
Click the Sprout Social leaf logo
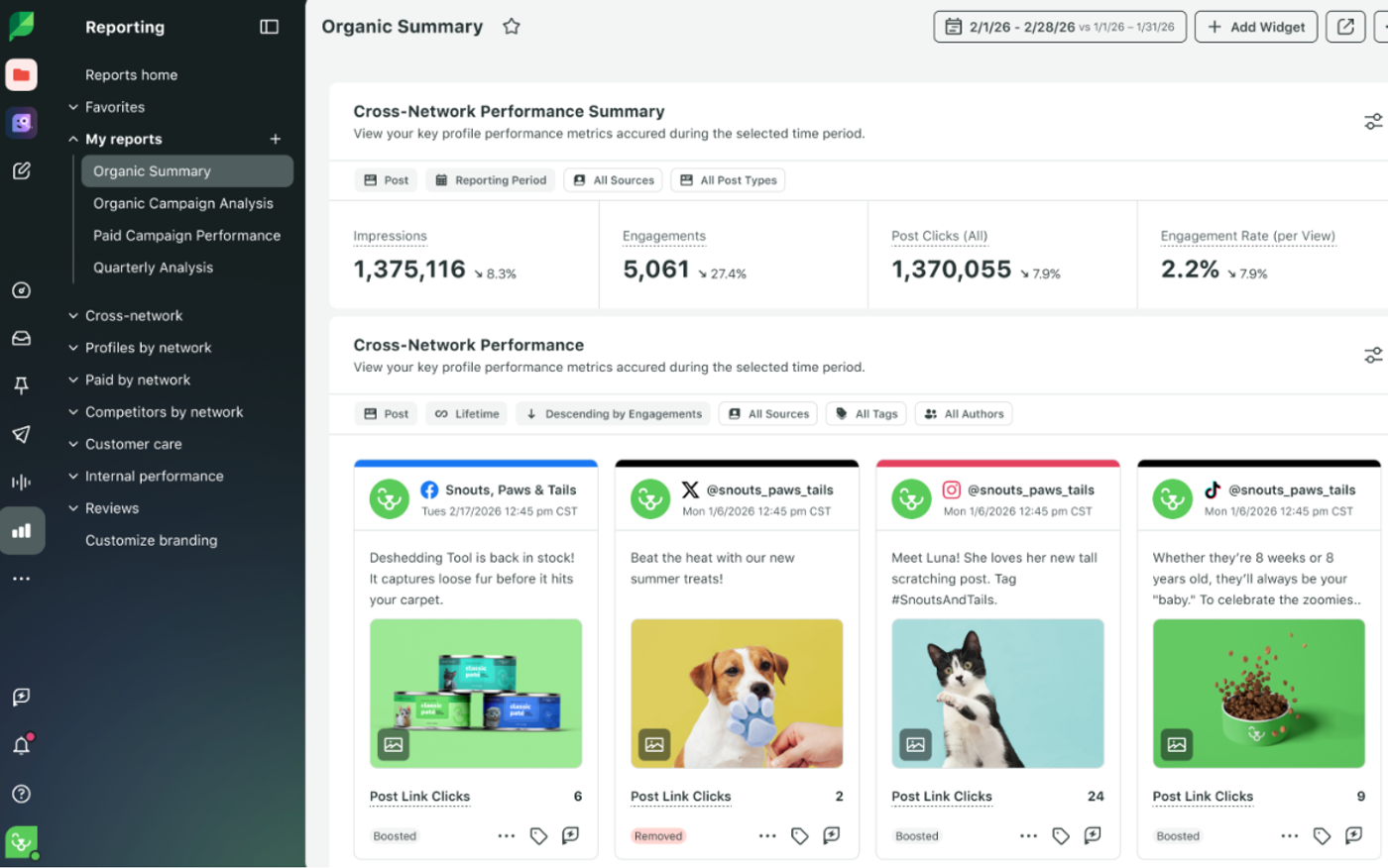(22, 26)
